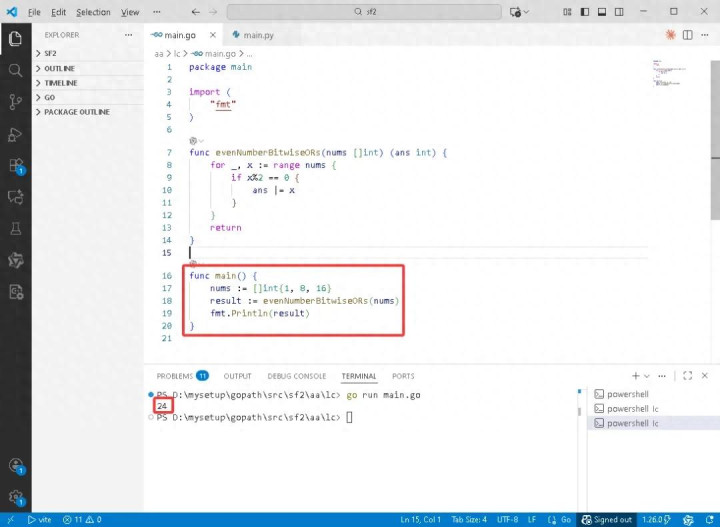Open the Extensions view
Viewport: 720px width, 527px height.
point(15,166)
